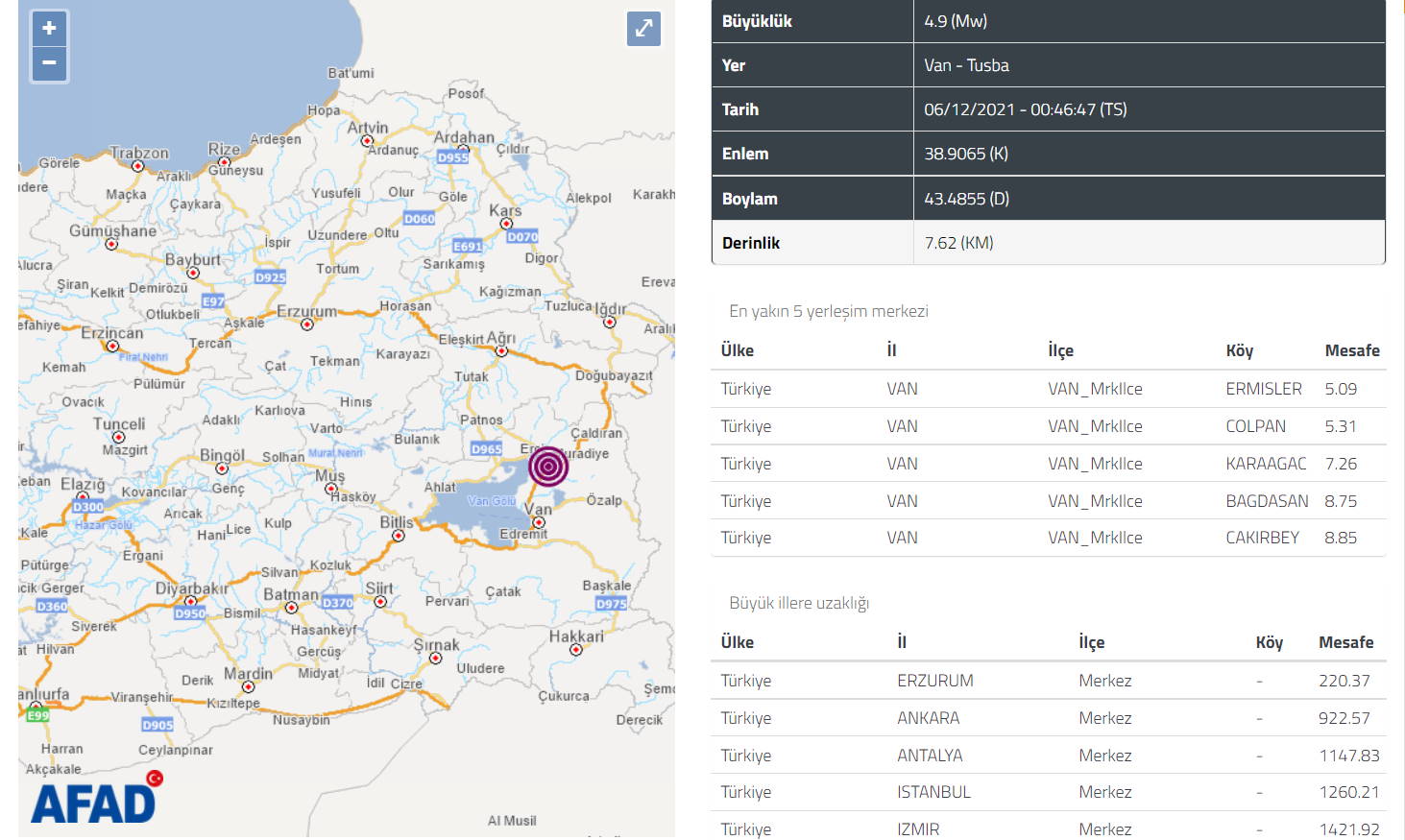
Task: Click the Derinlik depth value cell
Action: pos(958,243)
